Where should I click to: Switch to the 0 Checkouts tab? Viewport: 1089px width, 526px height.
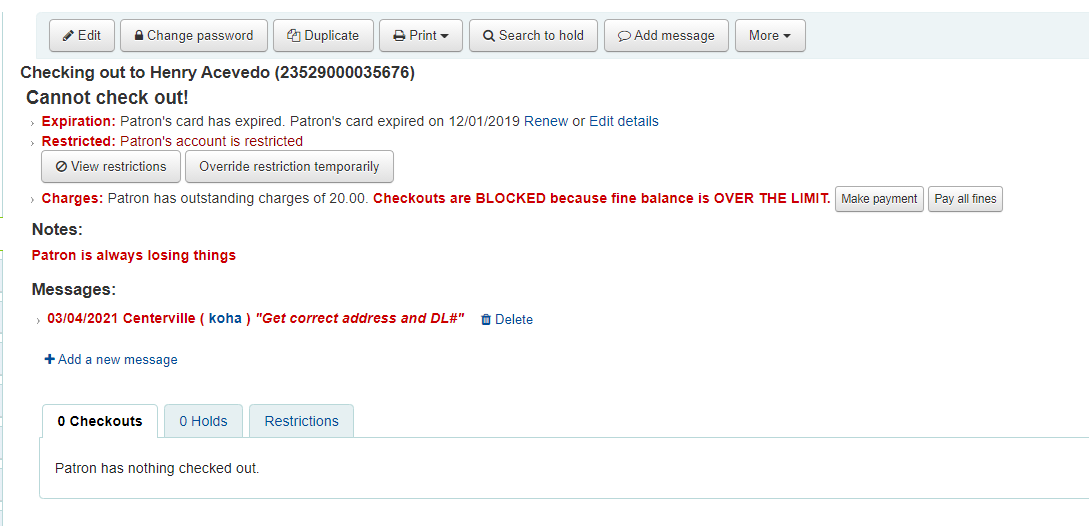tap(100, 421)
